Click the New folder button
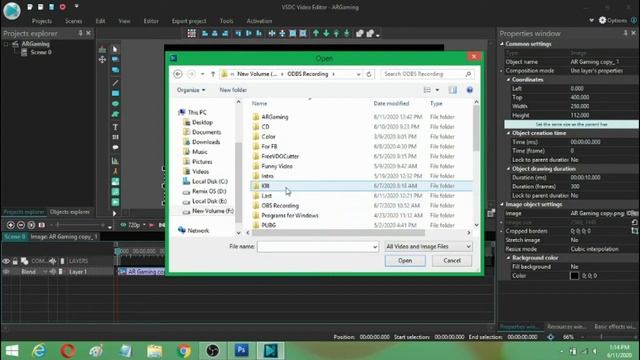This screenshot has height=360, width=640. pos(233,90)
